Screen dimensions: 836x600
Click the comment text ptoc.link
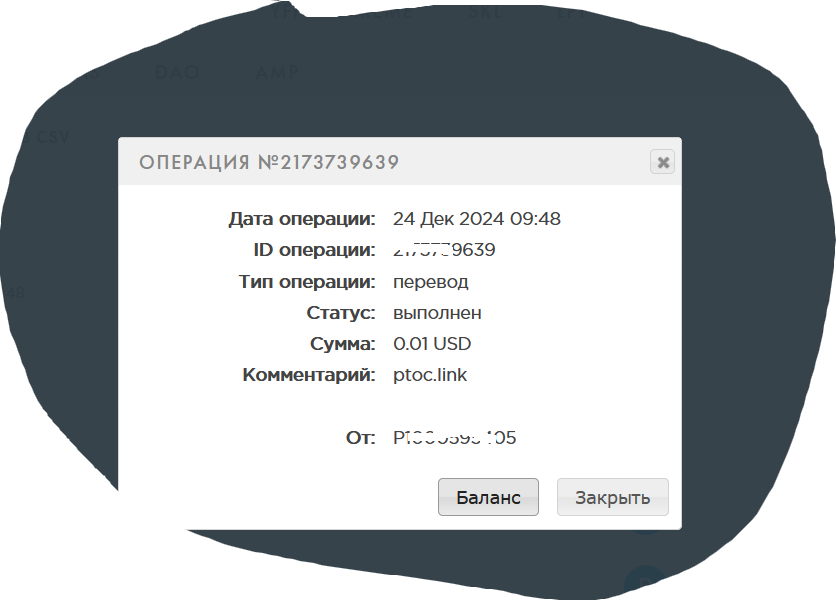click(430, 375)
